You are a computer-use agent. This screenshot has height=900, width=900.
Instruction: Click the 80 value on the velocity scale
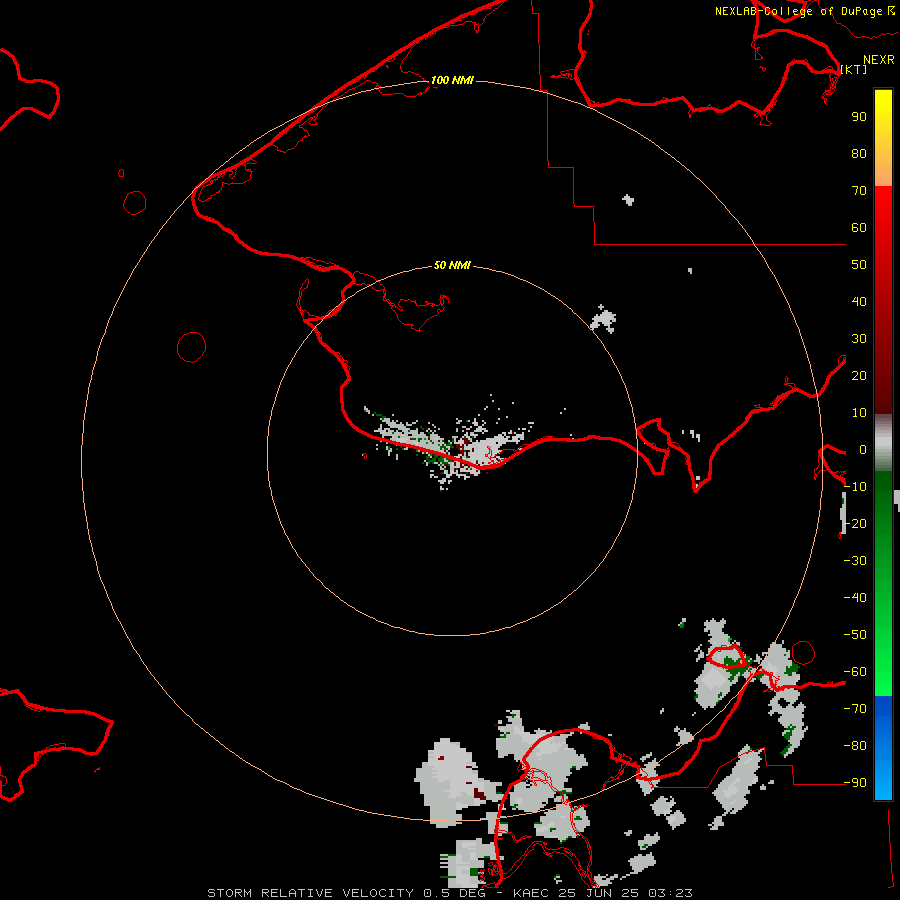859,153
